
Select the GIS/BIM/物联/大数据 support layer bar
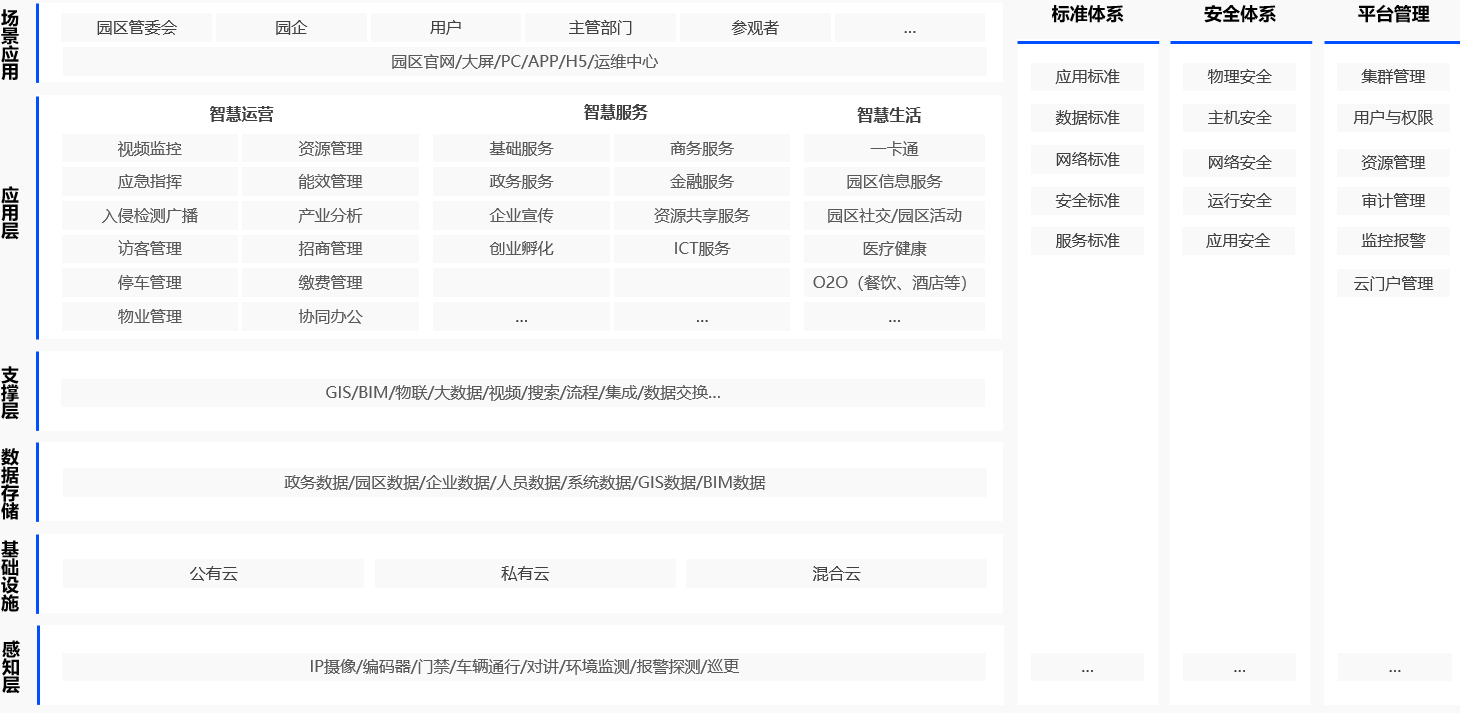(523, 393)
